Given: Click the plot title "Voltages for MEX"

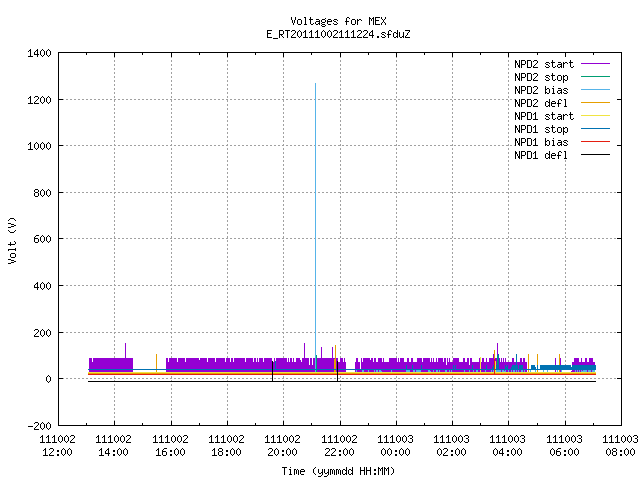Looking at the screenshot, I should coord(338,21).
